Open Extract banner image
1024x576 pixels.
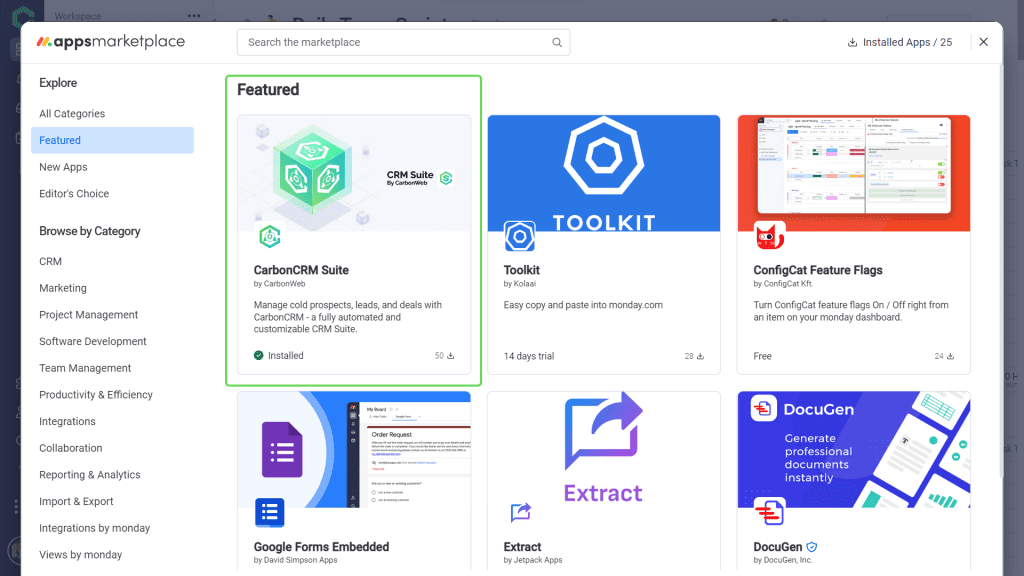[604, 449]
